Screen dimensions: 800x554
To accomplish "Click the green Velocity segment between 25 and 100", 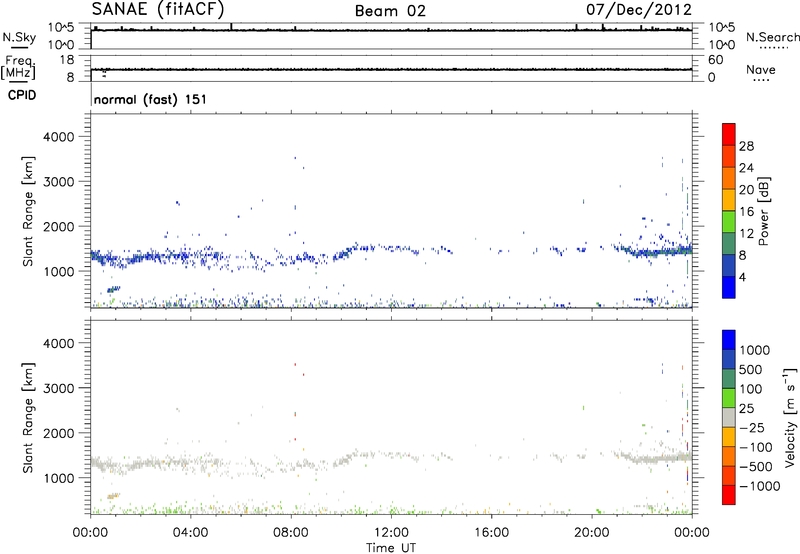I will 729,398.
